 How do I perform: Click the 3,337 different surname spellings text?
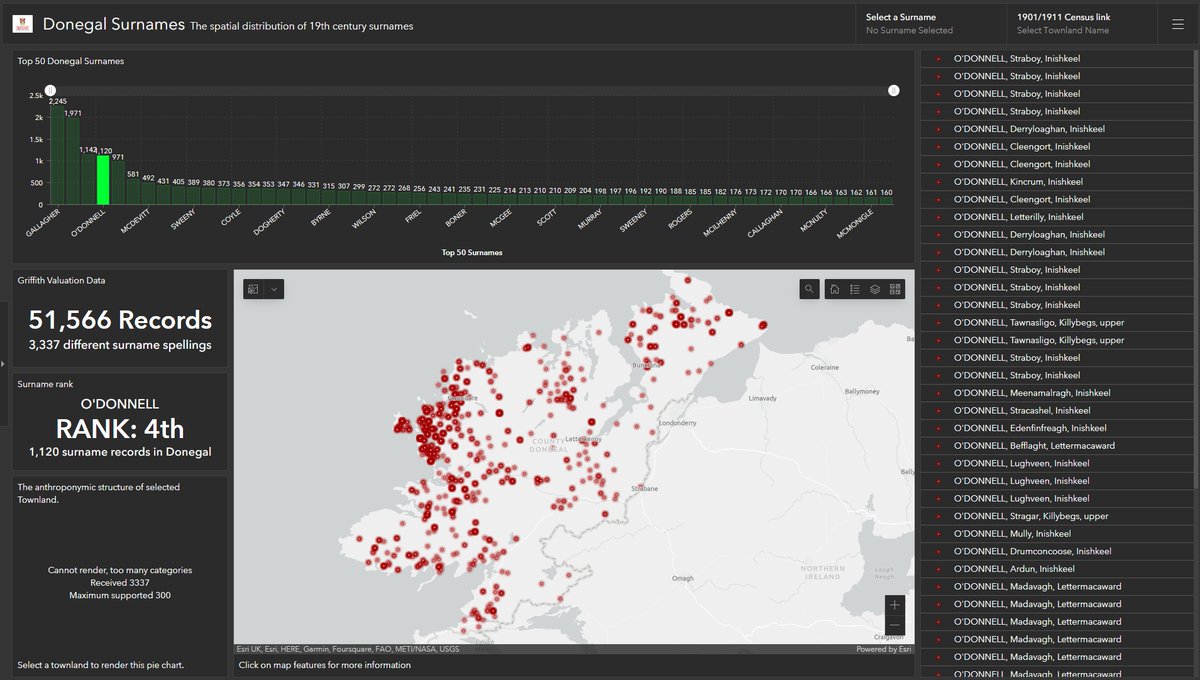pyautogui.click(x=120, y=346)
